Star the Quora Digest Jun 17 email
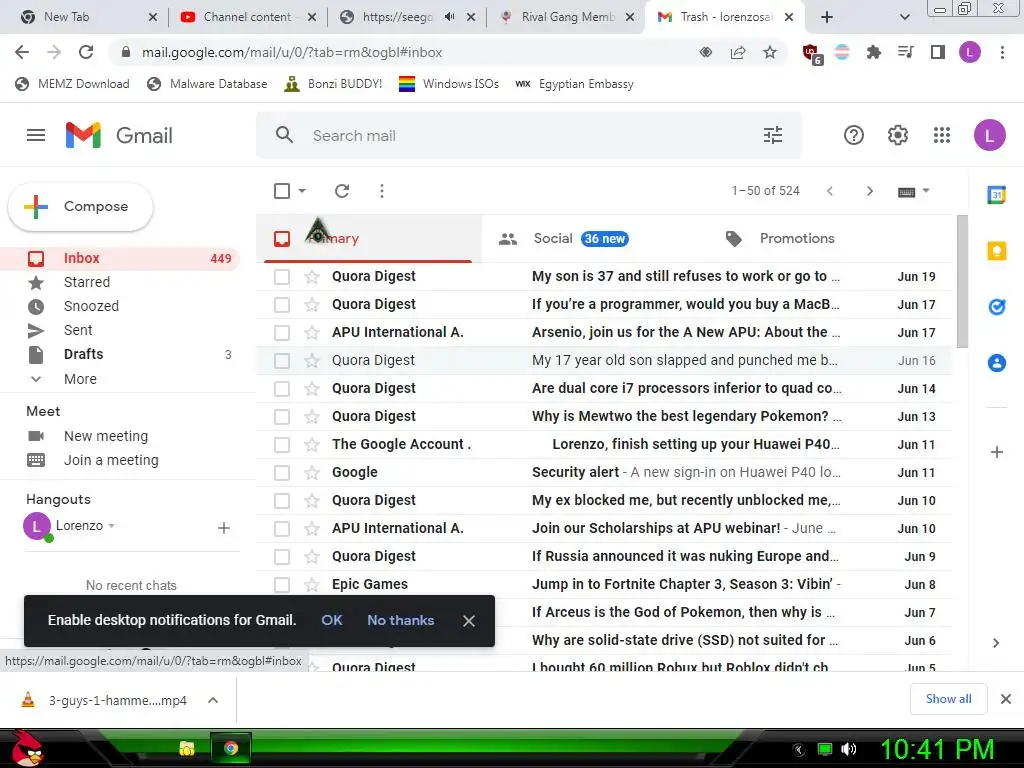Screen dimensions: 1024x768 (312, 305)
